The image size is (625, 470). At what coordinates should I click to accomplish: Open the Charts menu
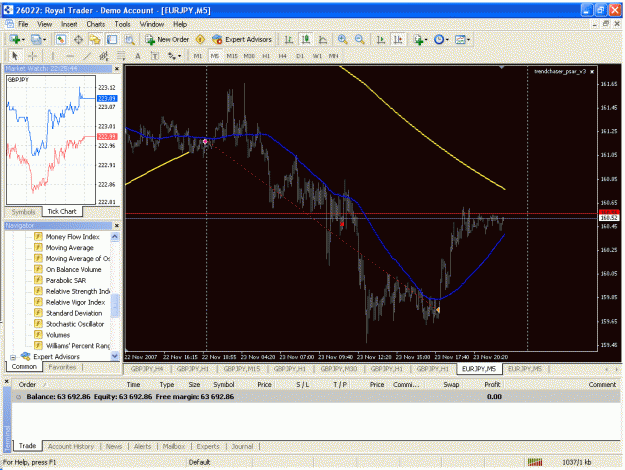coord(96,24)
